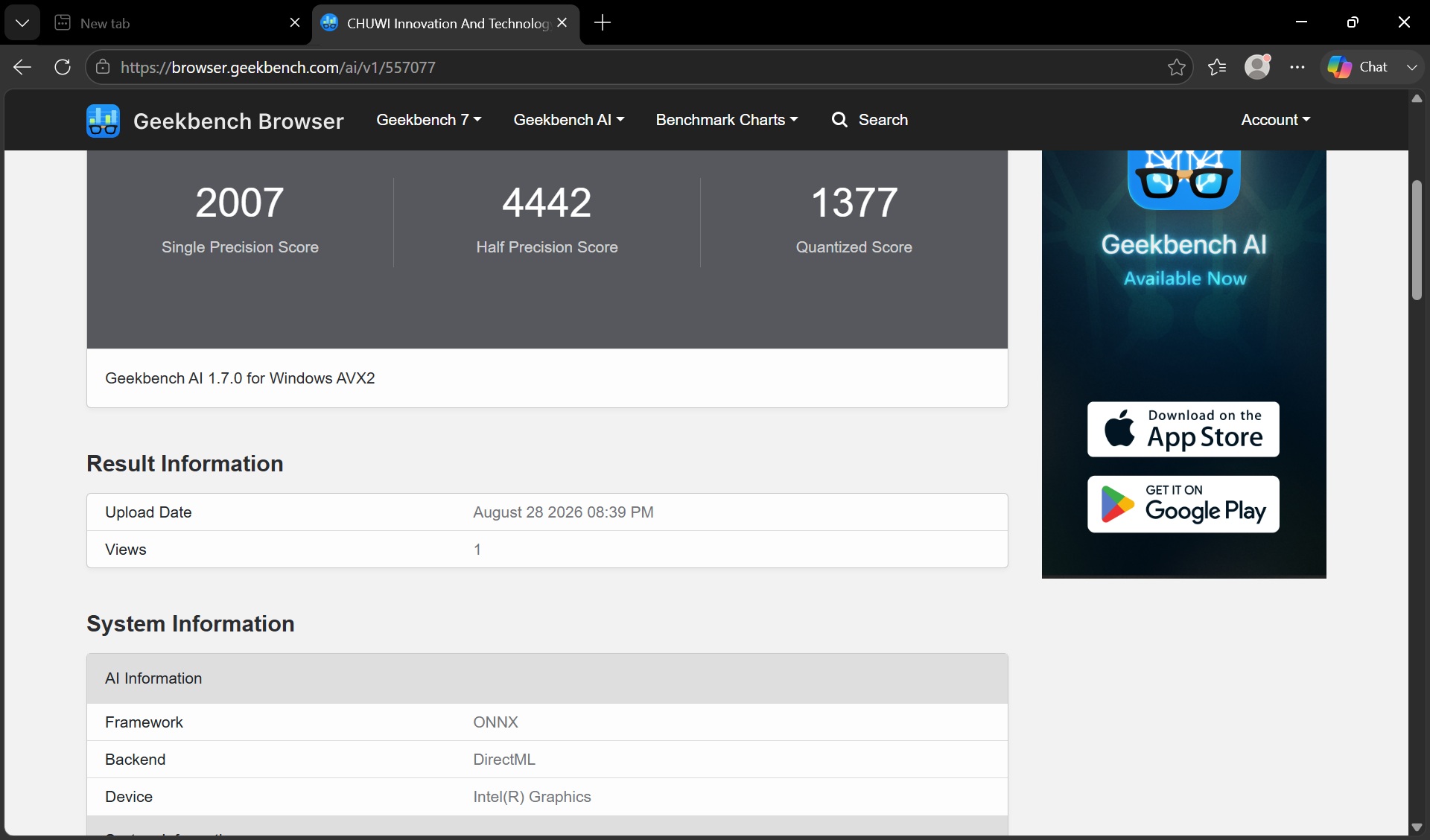
Task: Click the page vertical scrollbar thumb
Action: [1417, 240]
